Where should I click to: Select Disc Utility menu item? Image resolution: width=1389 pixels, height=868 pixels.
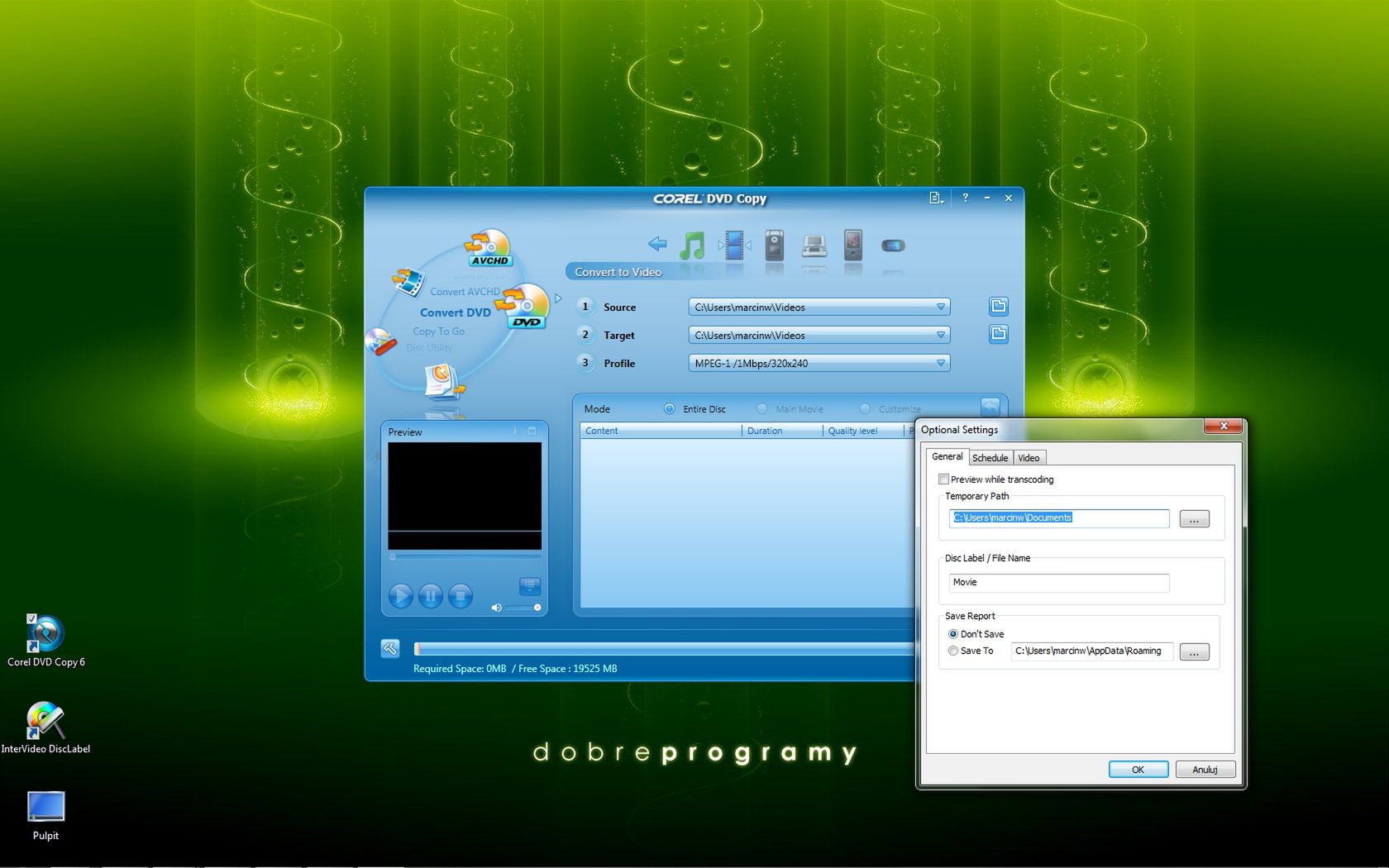[429, 348]
